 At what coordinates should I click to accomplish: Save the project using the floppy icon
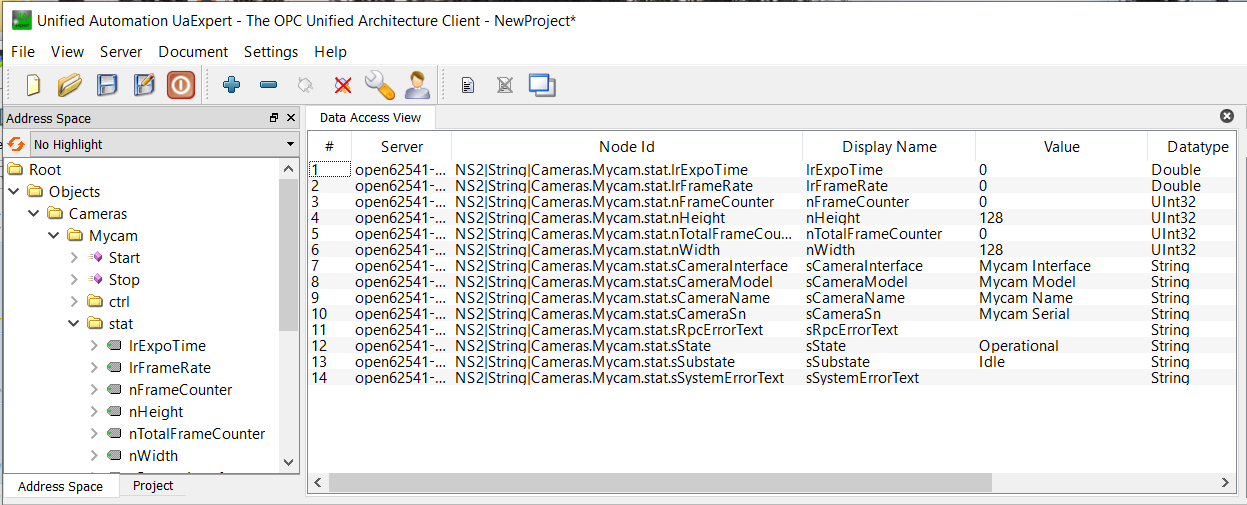click(107, 85)
